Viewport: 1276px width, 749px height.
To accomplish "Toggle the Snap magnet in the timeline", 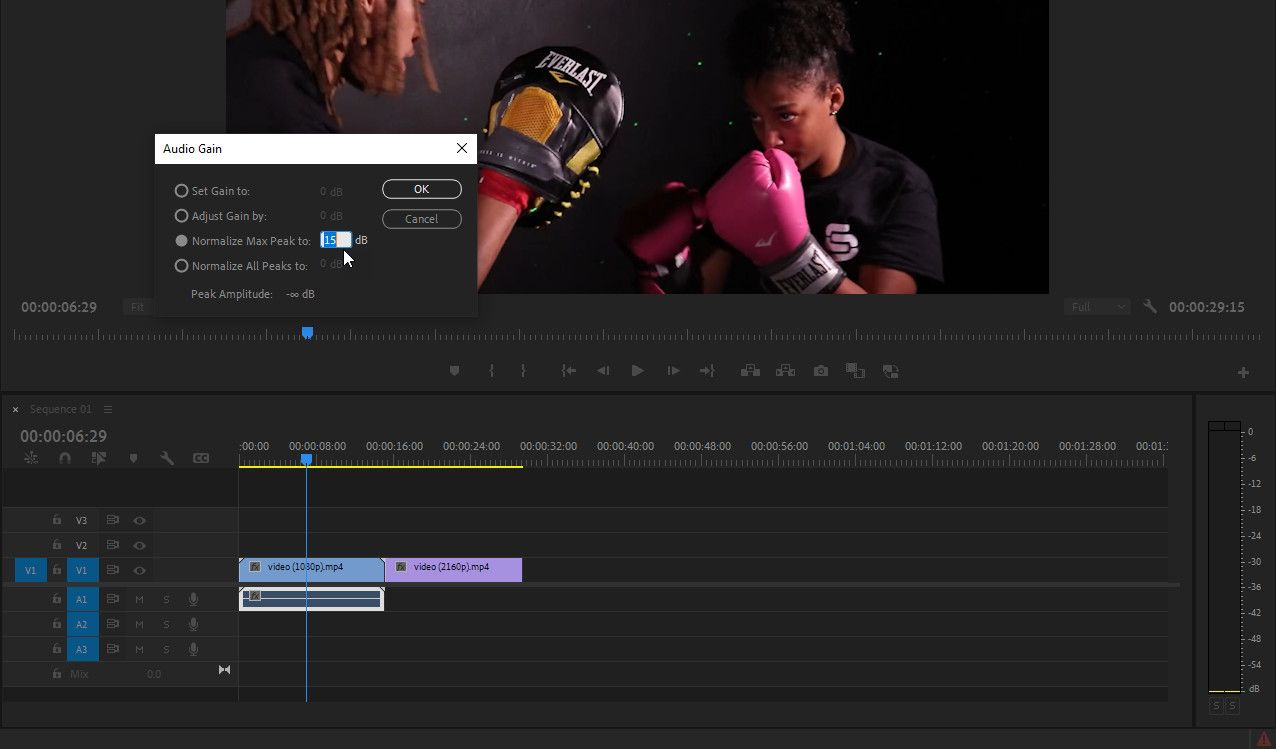I will (x=64, y=457).
